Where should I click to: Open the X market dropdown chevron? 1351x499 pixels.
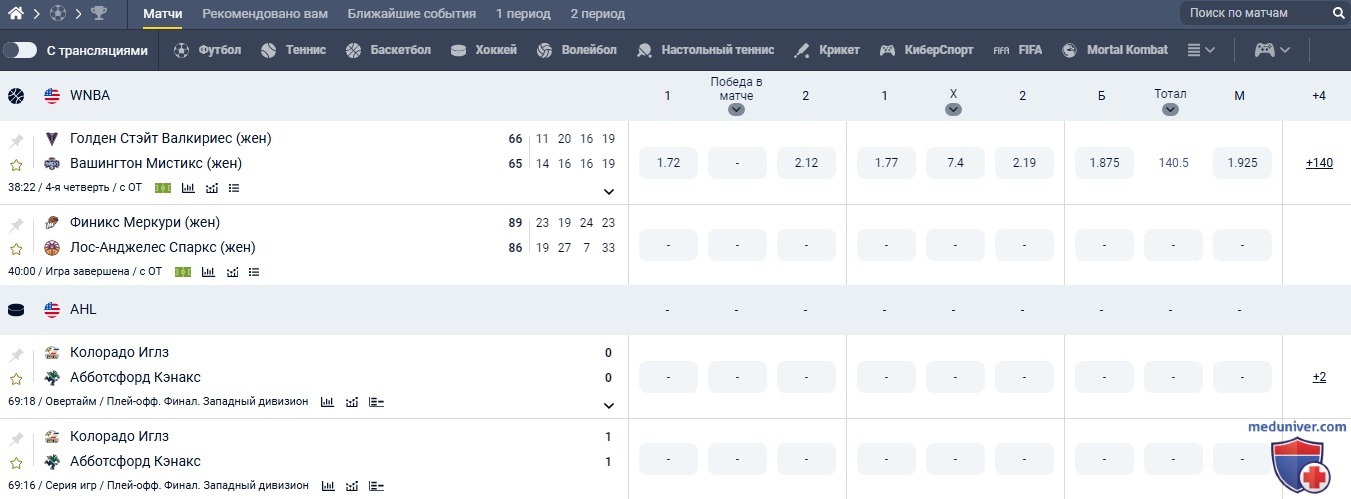click(953, 110)
